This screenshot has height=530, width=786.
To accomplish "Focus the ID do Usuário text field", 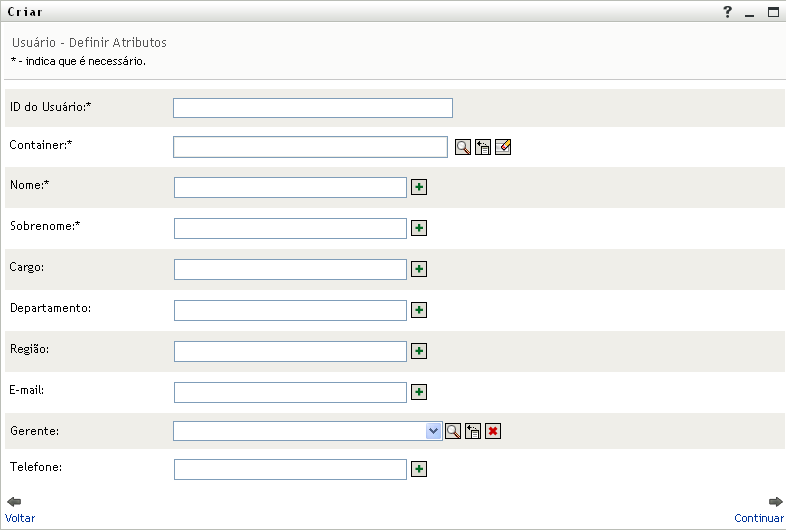I will click(x=313, y=108).
